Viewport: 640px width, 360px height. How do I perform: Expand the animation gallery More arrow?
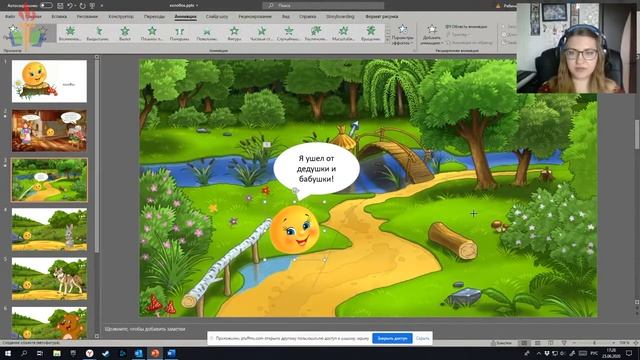pyautogui.click(x=388, y=40)
